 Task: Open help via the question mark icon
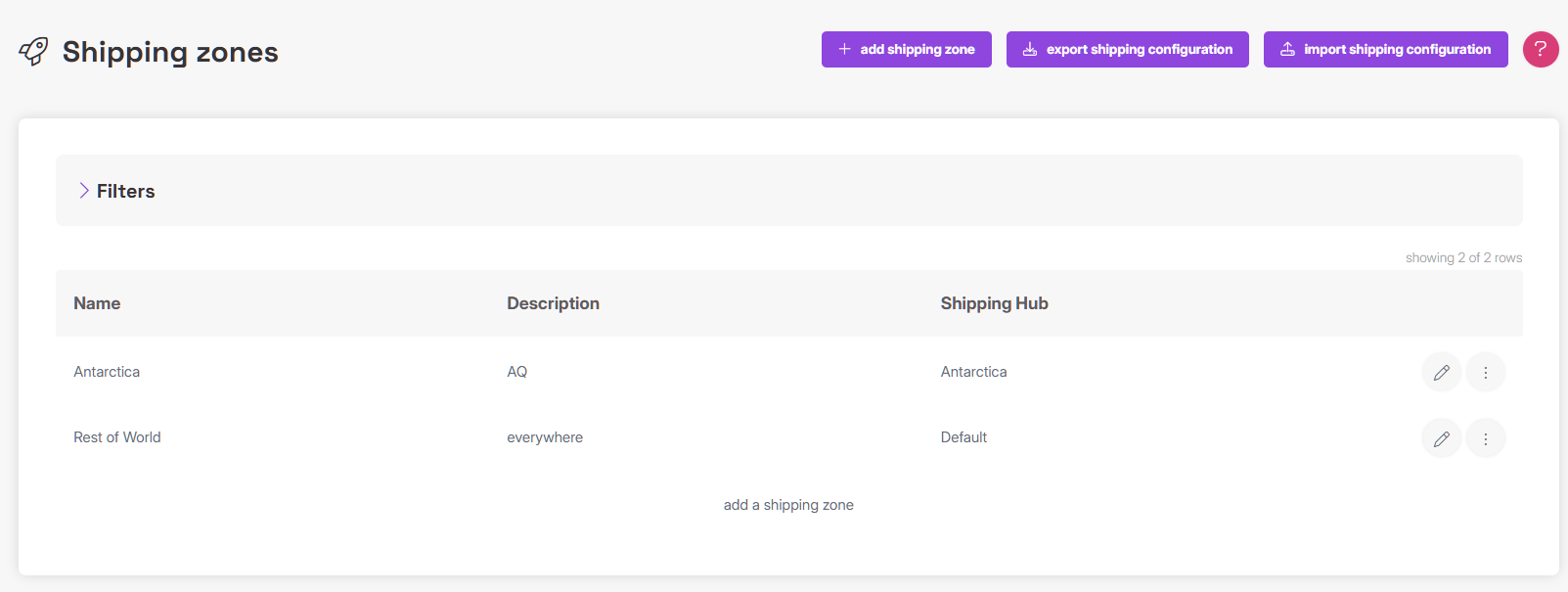(x=1540, y=49)
